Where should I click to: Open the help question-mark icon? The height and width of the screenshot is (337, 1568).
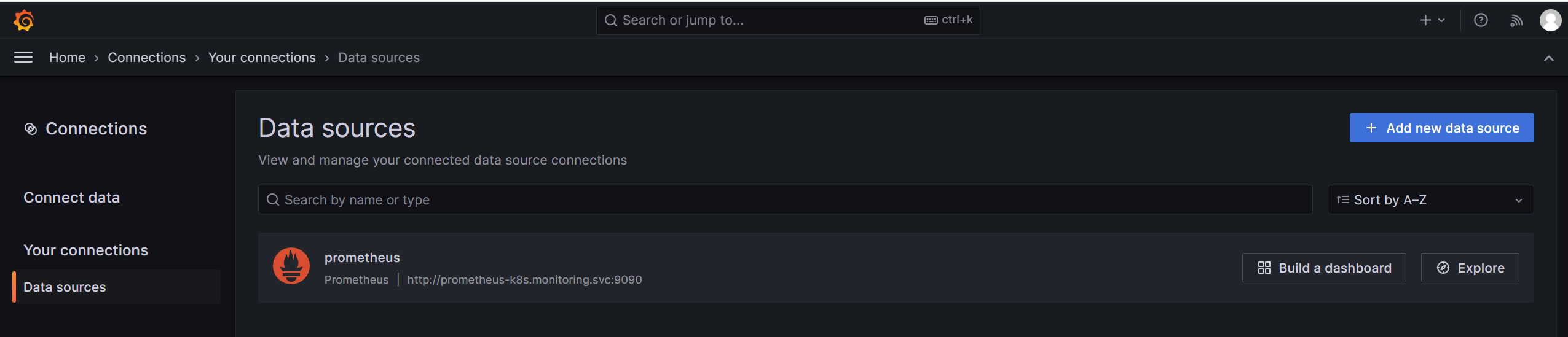(x=1481, y=20)
